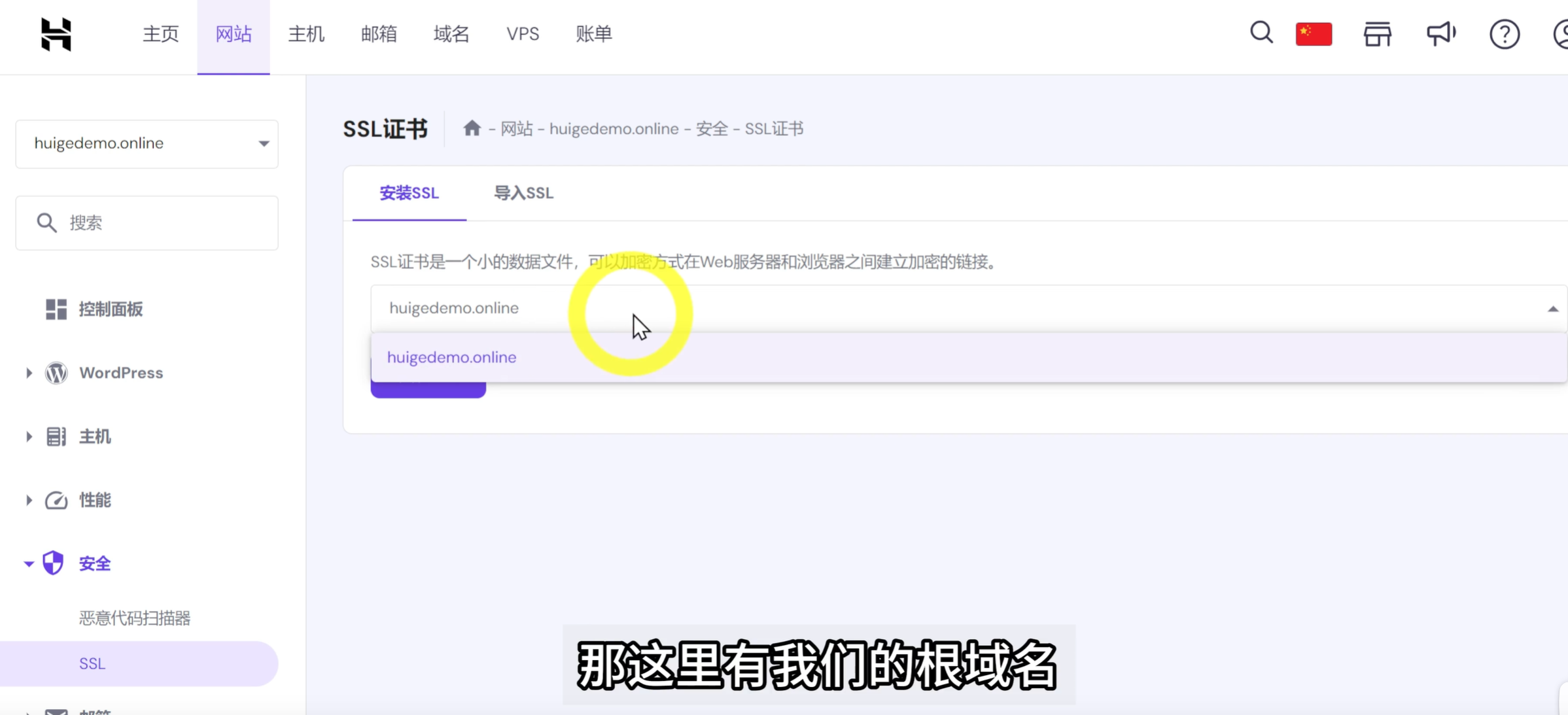Open the huigedemo.online site selector in sidebar

pyautogui.click(x=147, y=143)
